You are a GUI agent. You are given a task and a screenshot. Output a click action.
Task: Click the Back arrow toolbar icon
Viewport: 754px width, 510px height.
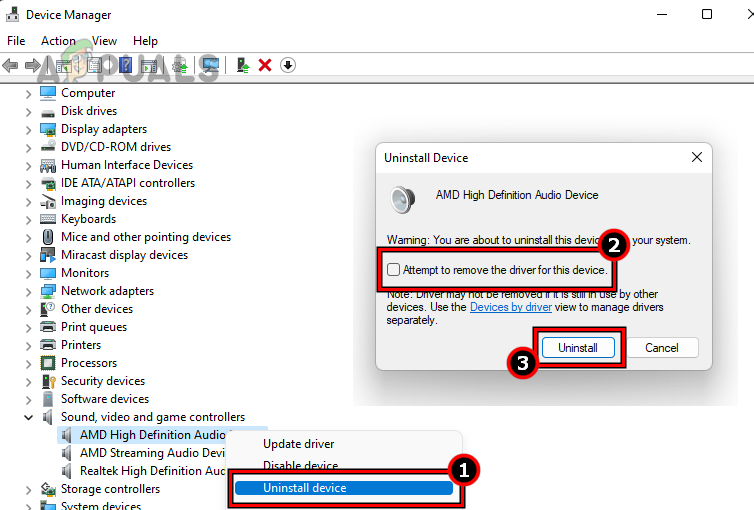click(10, 65)
